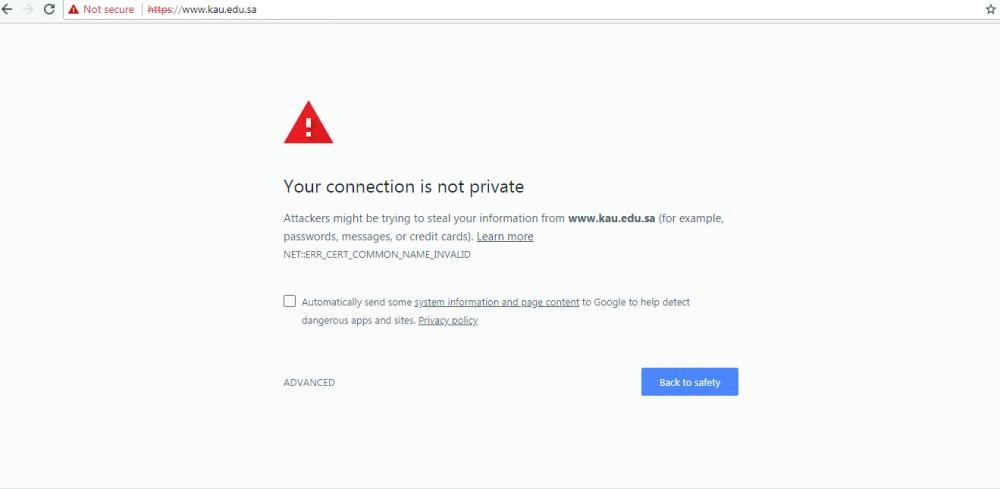Open 'system information and page content' link
This screenshot has width=1000, height=489.
pos(496,302)
